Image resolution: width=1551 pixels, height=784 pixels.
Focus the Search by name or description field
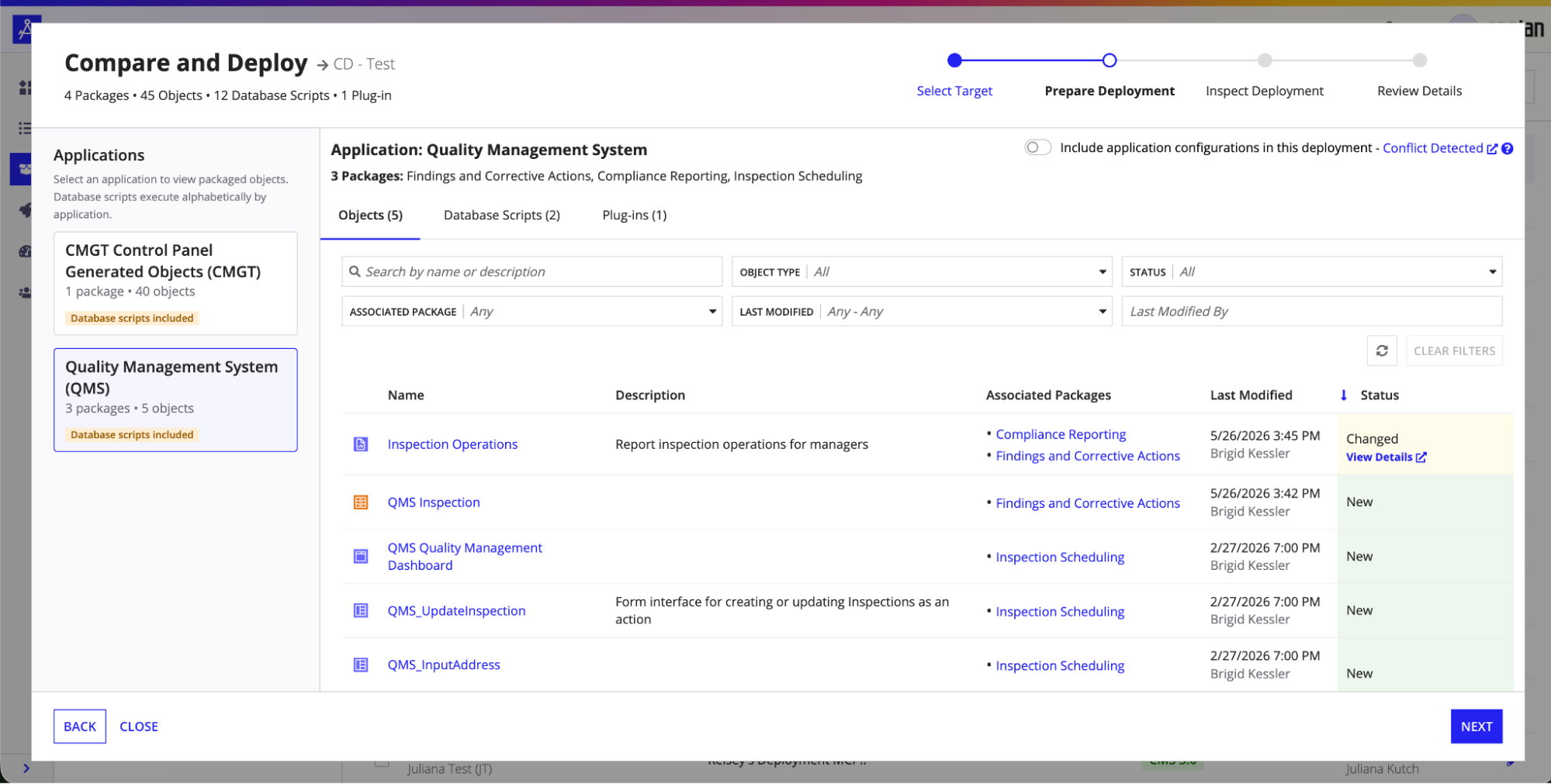click(531, 271)
